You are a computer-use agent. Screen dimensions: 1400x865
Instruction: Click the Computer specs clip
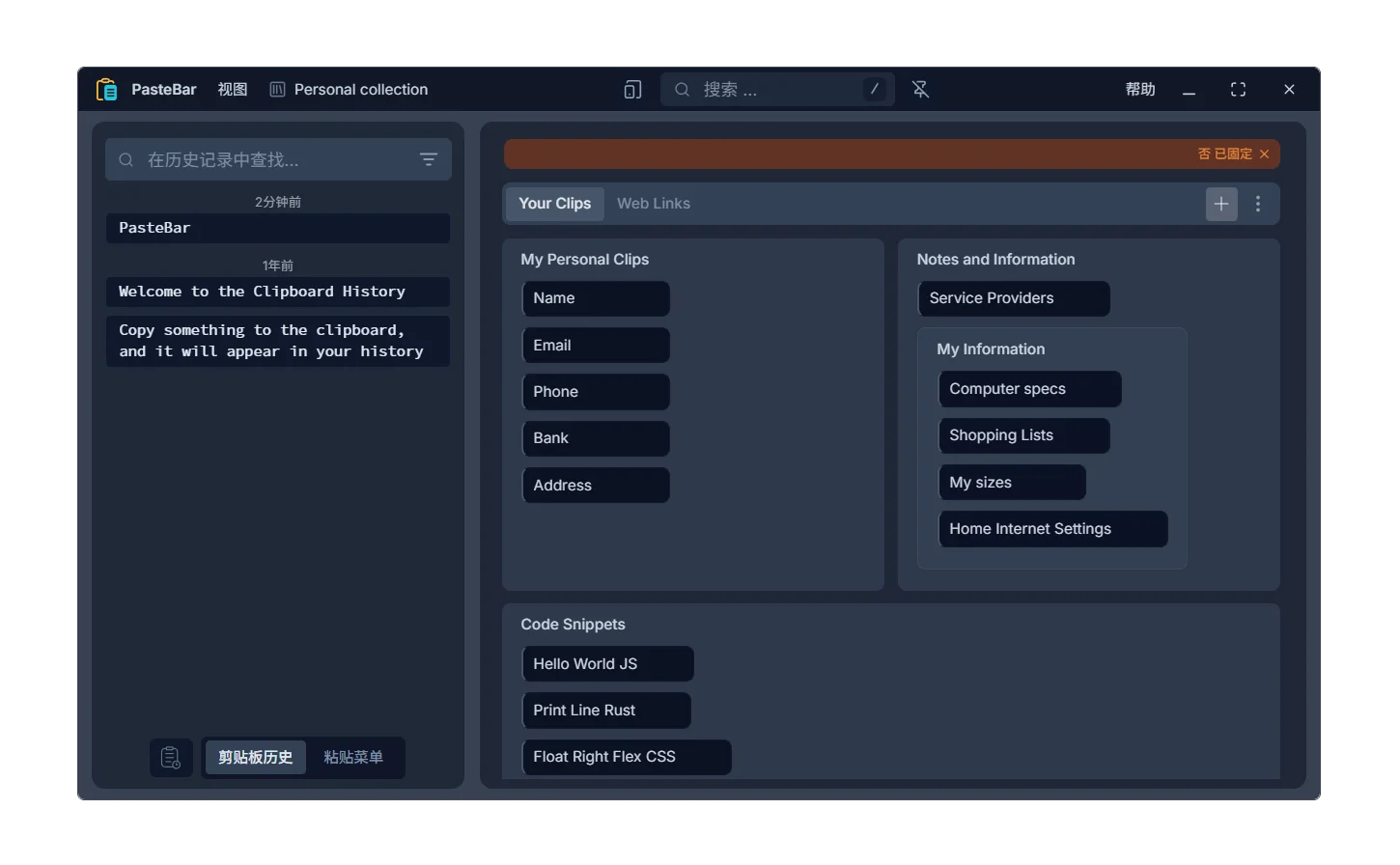(1030, 389)
